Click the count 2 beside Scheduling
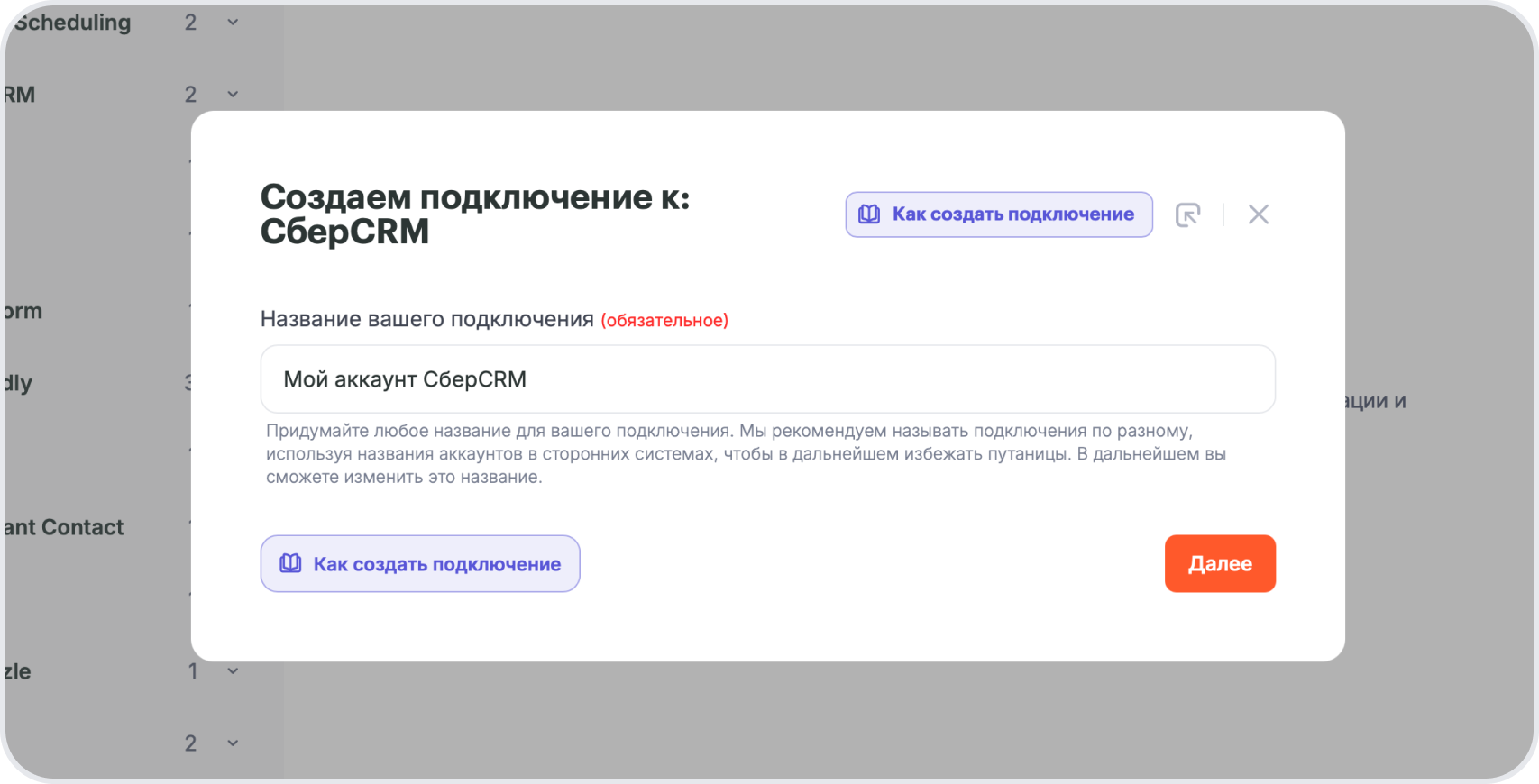 190,23
